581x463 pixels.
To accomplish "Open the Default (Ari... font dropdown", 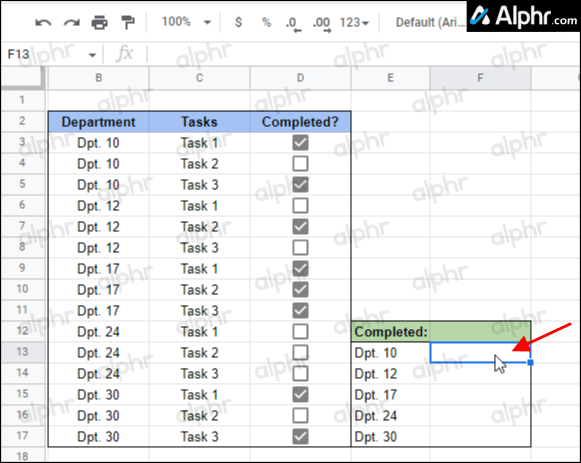I will point(430,23).
